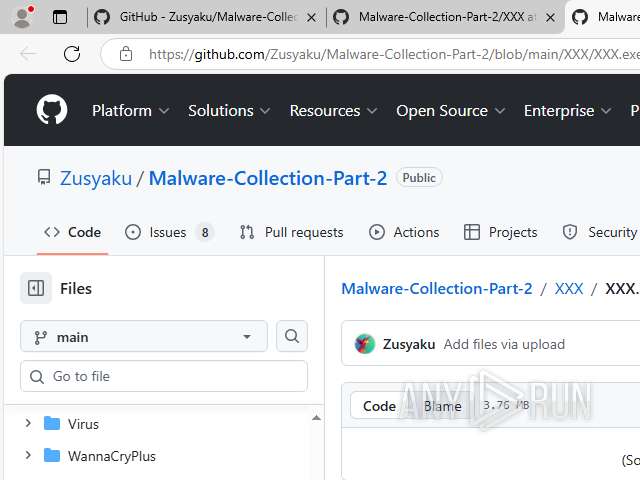Open the Actions tab
640x480 pixels.
(404, 232)
